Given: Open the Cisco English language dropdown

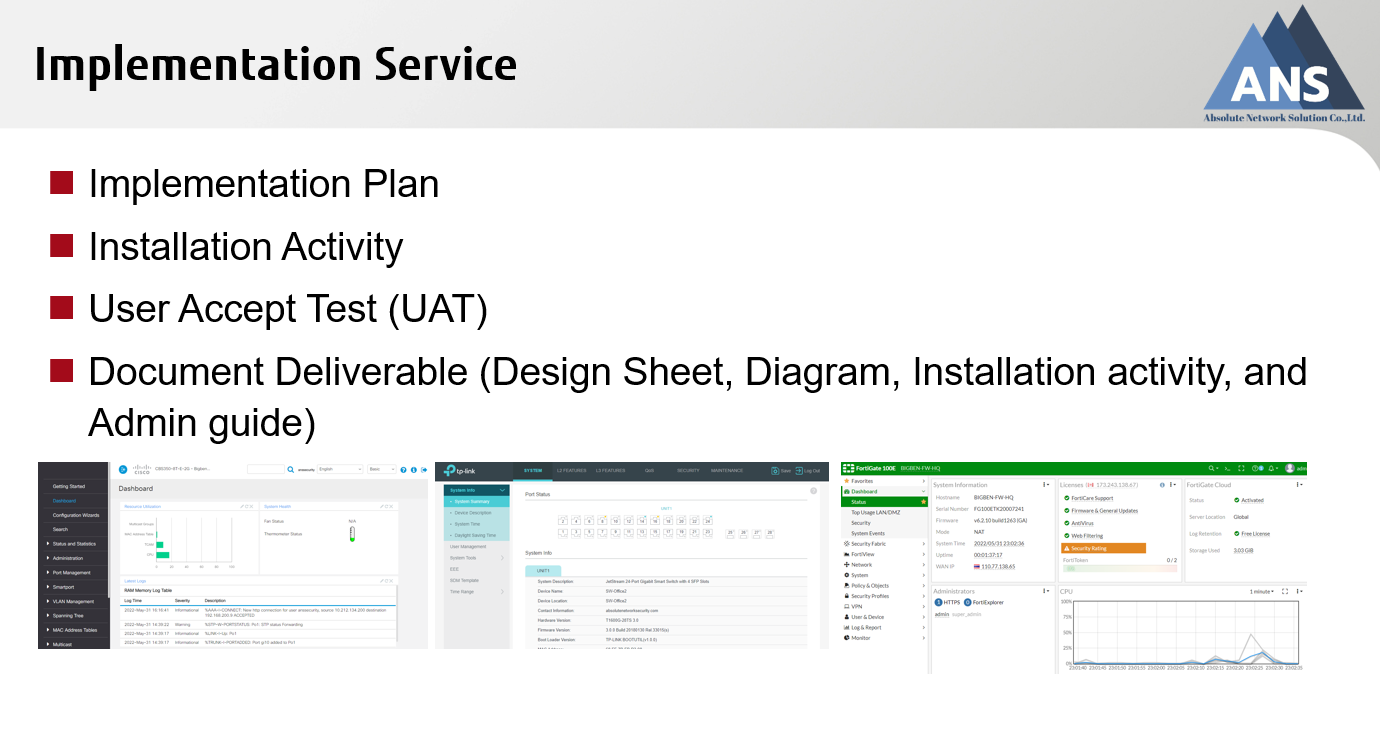Looking at the screenshot, I should pos(340,469).
